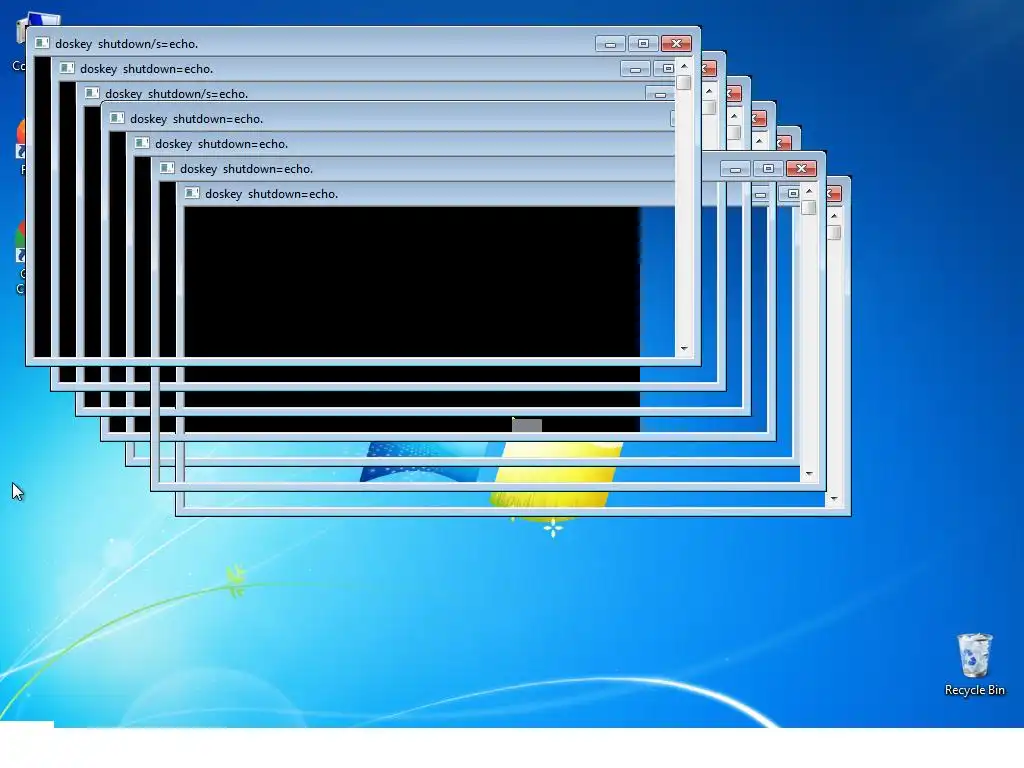This screenshot has width=1024, height=768.
Task: Click the scrollbar thumb of the uppermost cascaded window
Action: [684, 82]
